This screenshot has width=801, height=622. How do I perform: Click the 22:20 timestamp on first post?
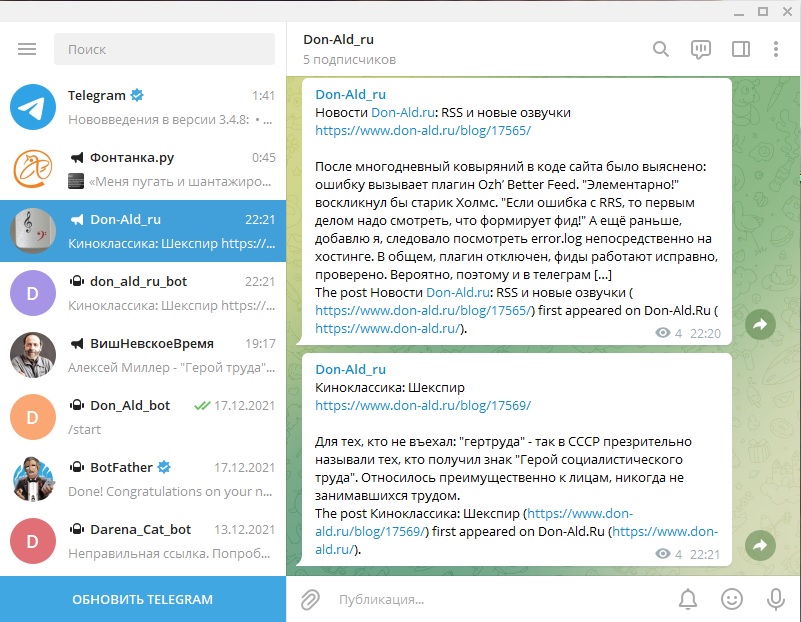(705, 333)
